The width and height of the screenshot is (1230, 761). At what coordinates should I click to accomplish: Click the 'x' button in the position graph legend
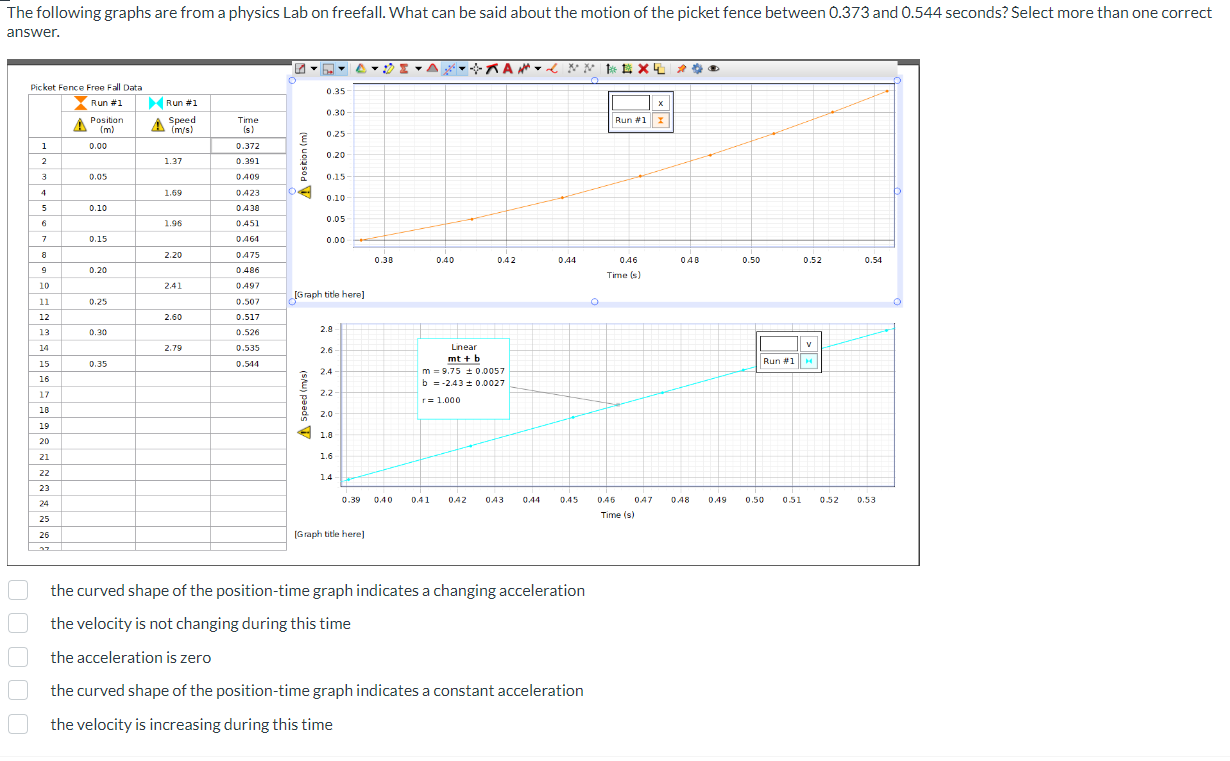click(661, 103)
